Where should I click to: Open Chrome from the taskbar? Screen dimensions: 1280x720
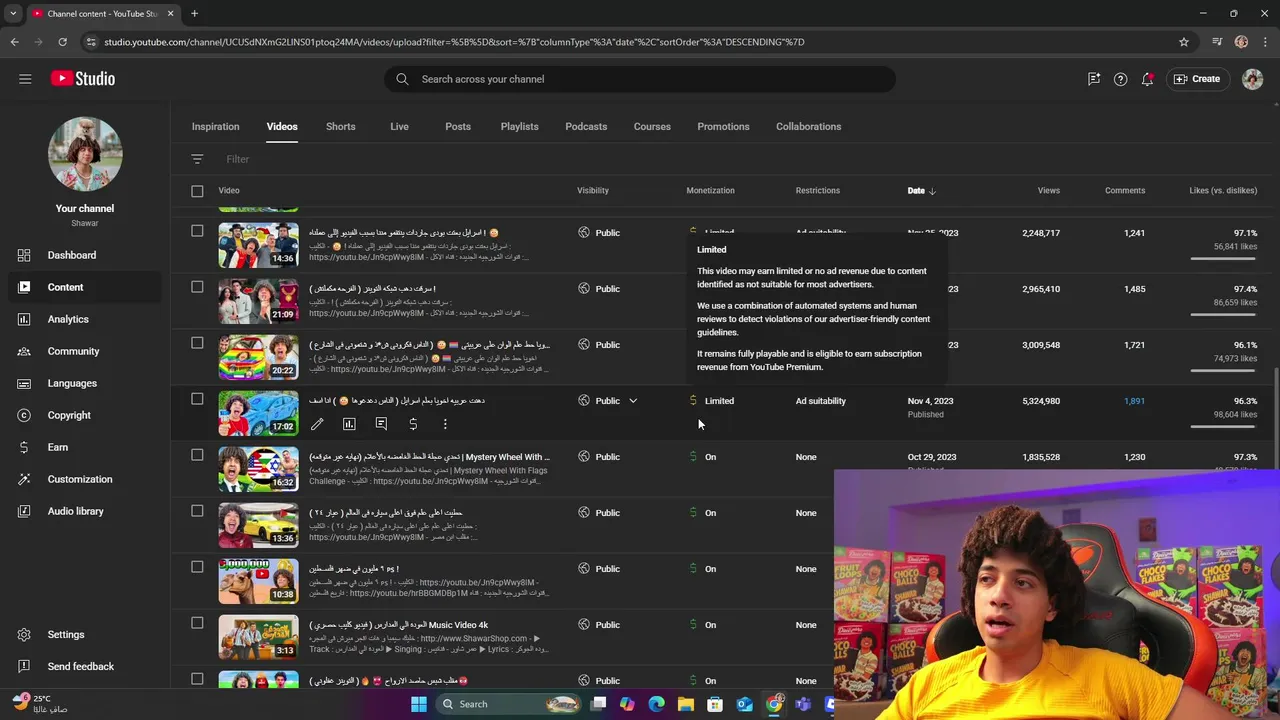pyautogui.click(x=774, y=704)
